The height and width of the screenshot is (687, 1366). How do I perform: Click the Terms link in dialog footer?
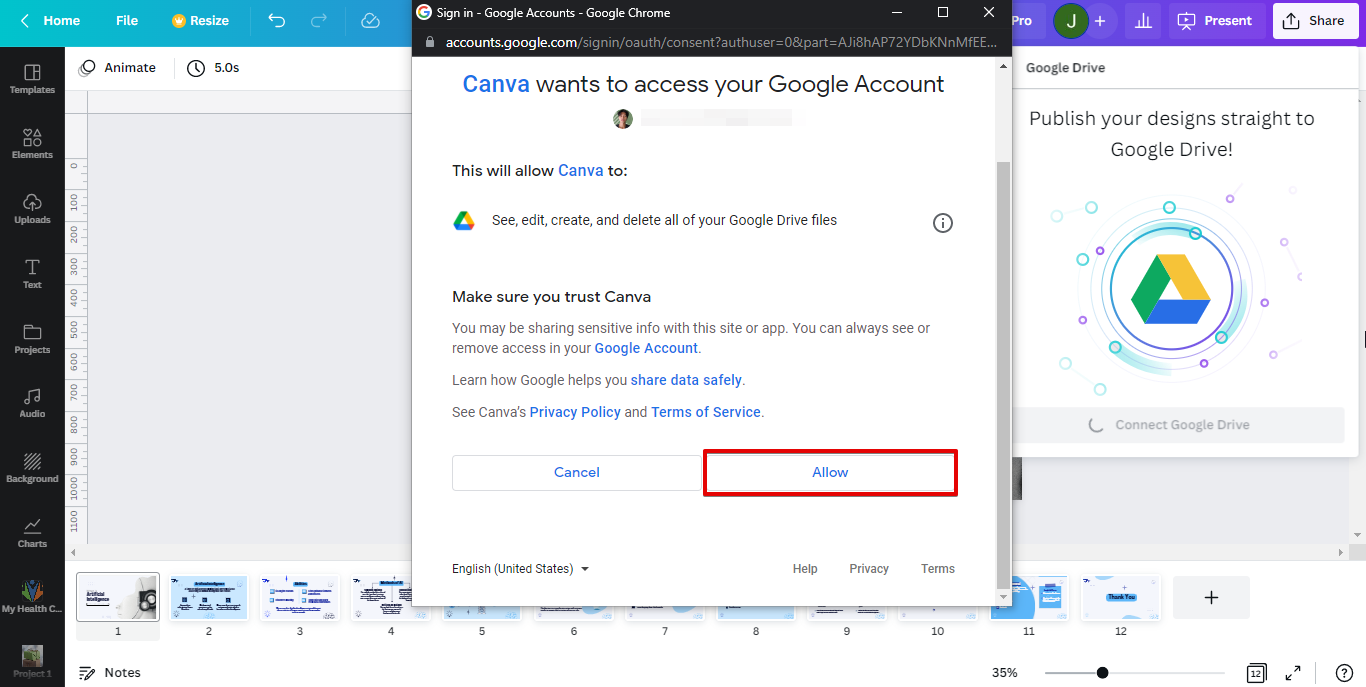click(938, 569)
